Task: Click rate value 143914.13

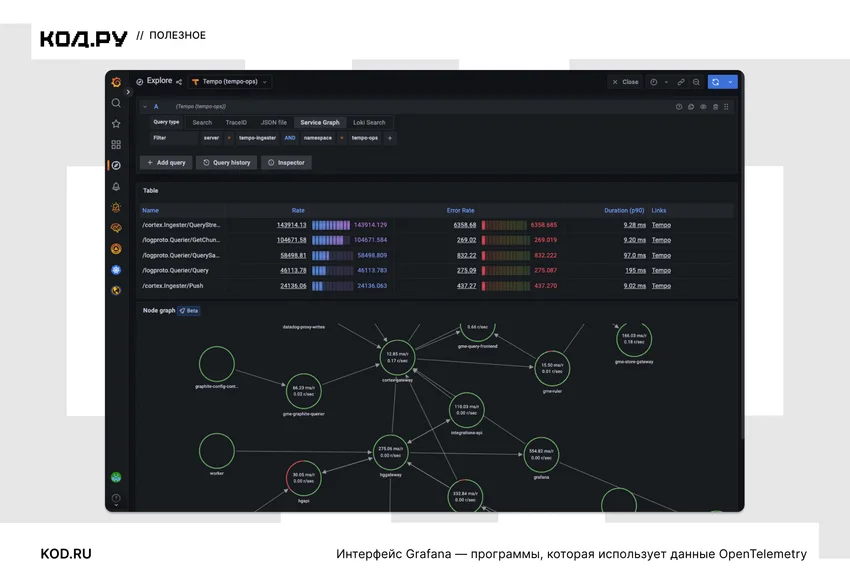Action: [291, 225]
